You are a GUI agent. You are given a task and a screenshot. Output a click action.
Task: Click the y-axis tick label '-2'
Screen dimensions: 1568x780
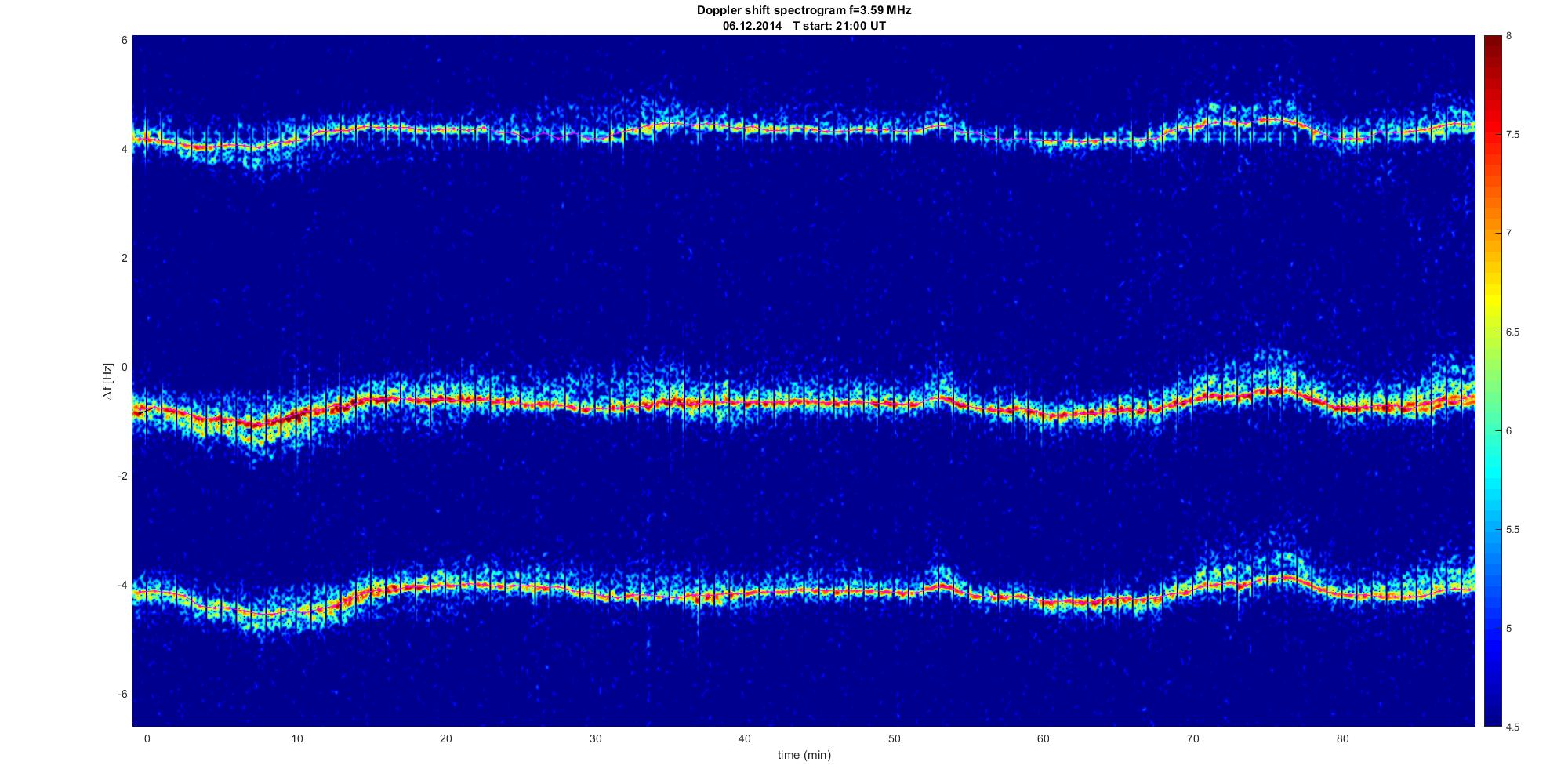[x=122, y=477]
